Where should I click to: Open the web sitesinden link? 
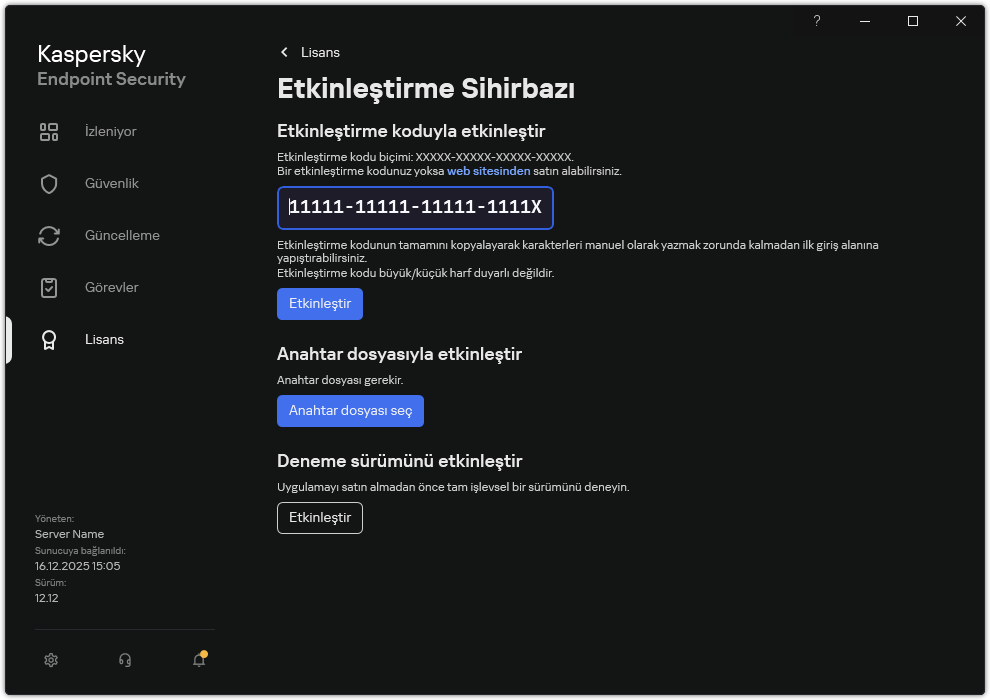[488, 170]
